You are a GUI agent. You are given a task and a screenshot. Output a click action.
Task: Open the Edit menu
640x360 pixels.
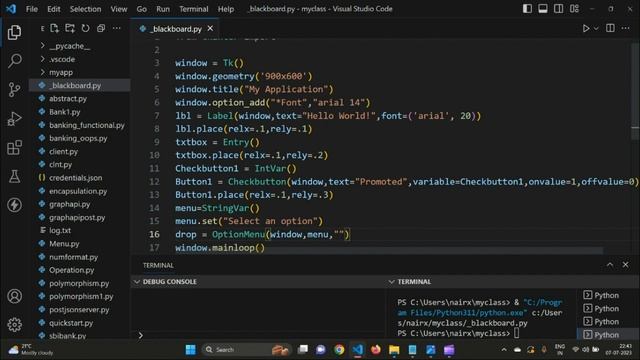[53, 9]
